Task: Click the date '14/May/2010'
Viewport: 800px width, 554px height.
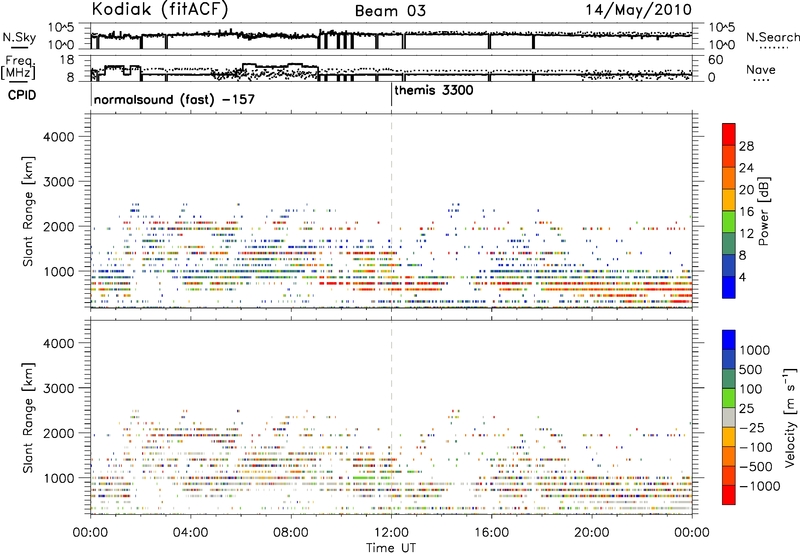Action: coord(638,10)
